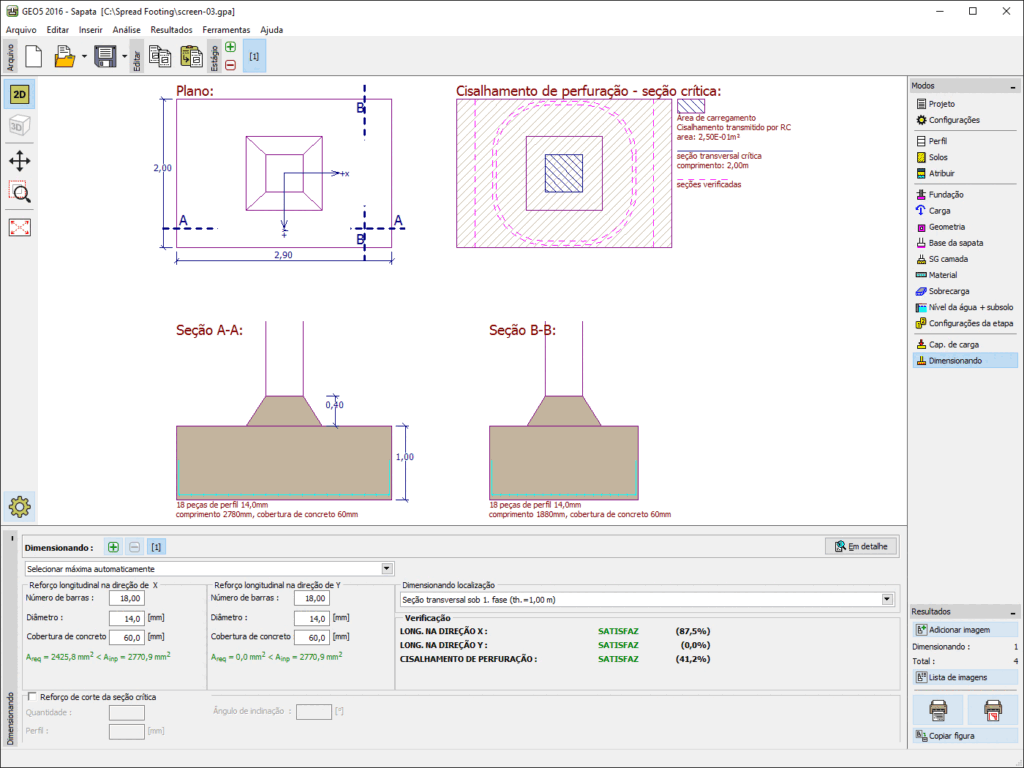Open SG camada mode

pyautogui.click(x=965, y=259)
